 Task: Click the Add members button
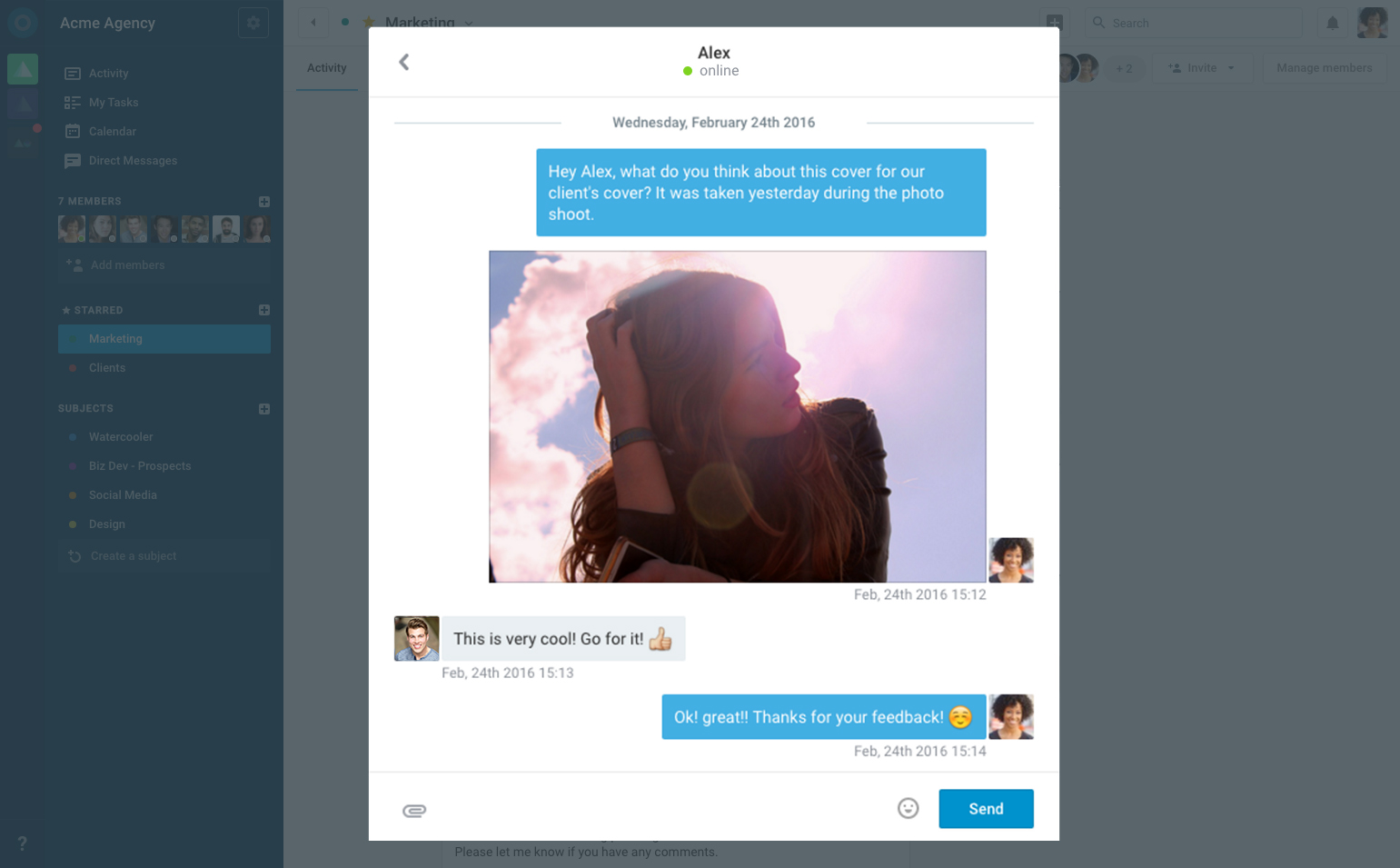[x=164, y=265]
